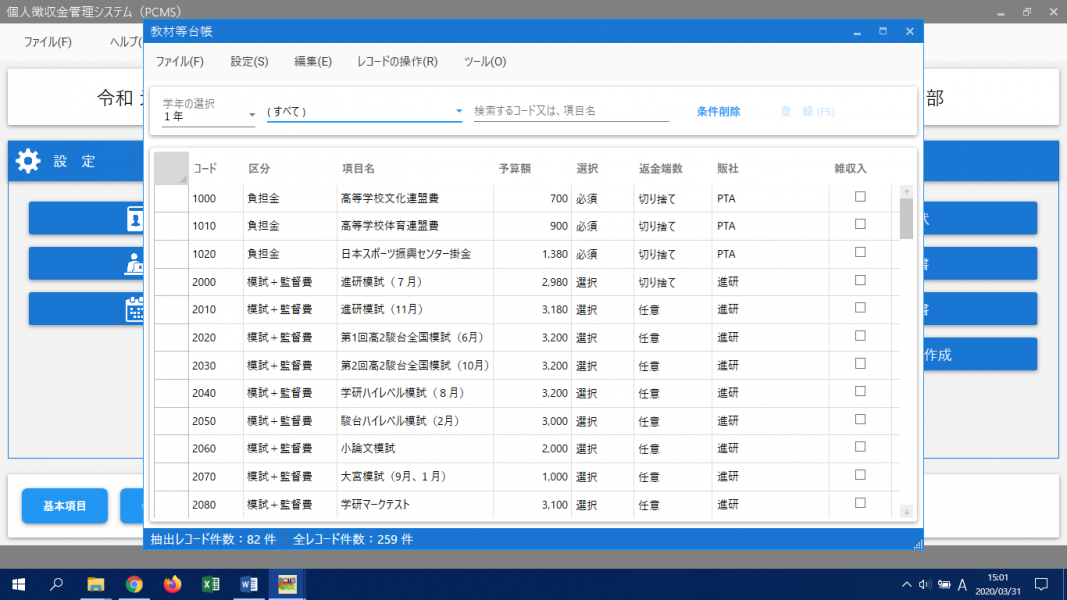Viewport: 1067px width, 600px height.
Task: Click the table's vertical scrollbar thumb
Action: [x=906, y=218]
